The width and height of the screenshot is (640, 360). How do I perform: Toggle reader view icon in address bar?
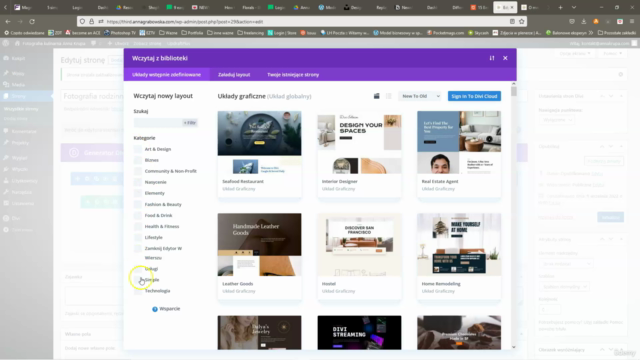click(x=512, y=22)
